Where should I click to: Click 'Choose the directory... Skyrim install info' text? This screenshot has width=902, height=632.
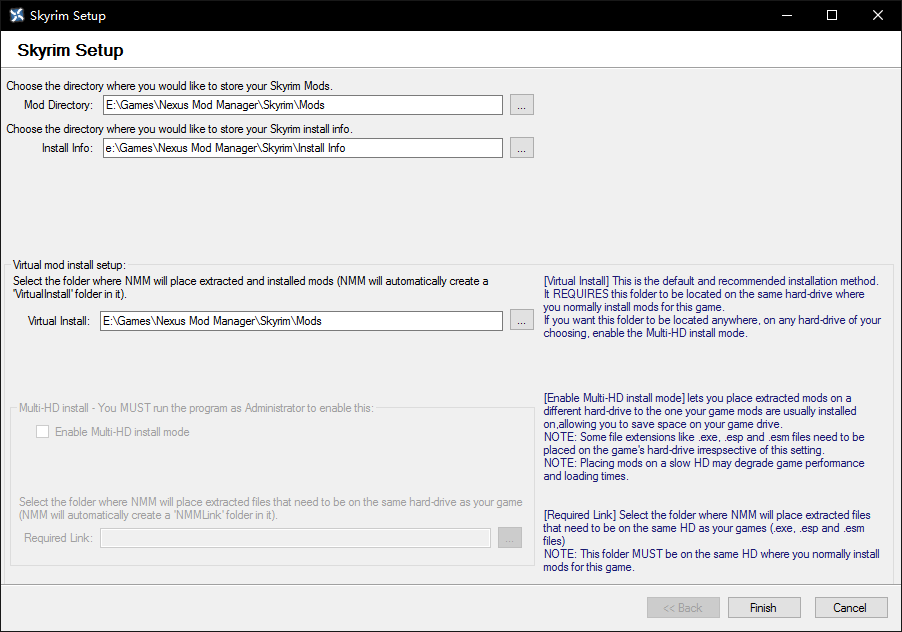click(179, 129)
